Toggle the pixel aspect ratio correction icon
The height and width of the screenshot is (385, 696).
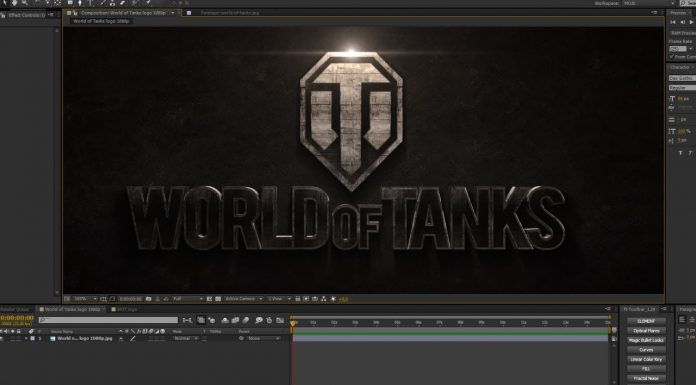[x=298, y=299]
